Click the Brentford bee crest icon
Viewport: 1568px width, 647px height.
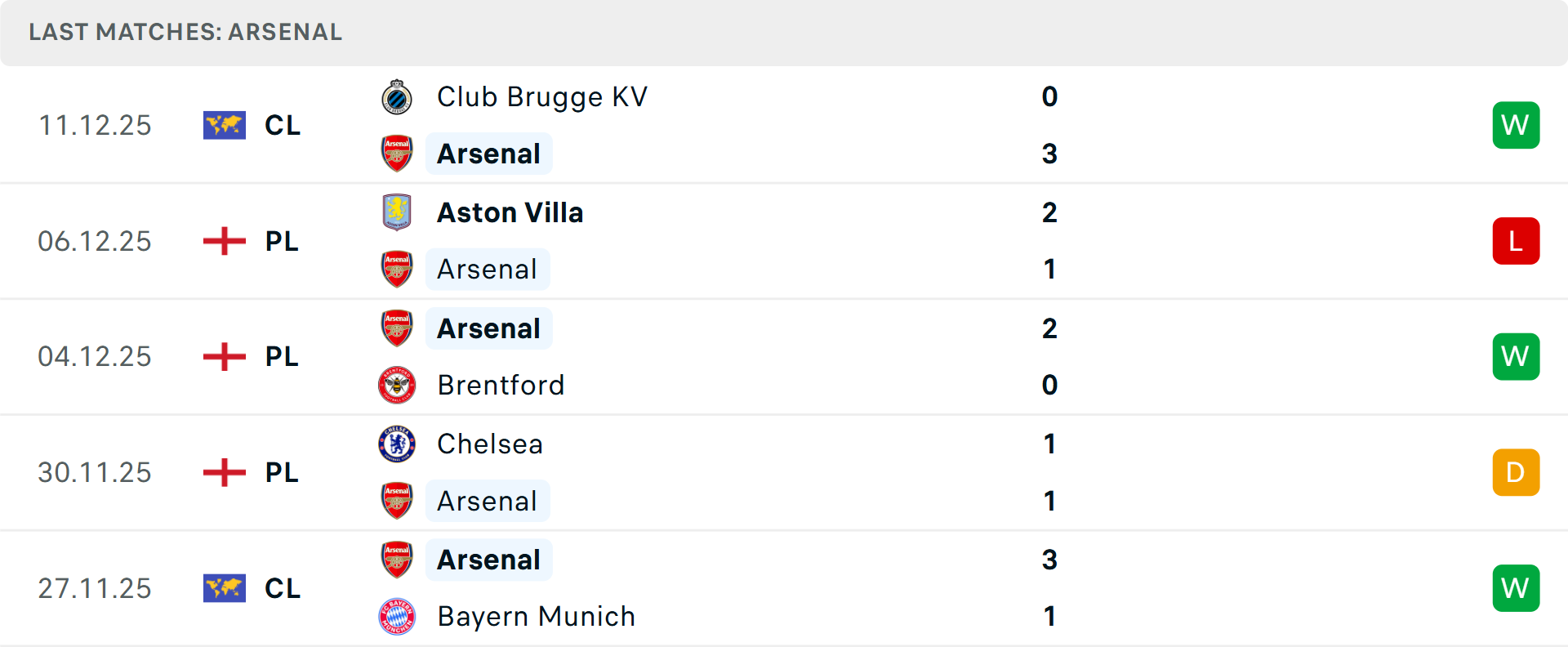[x=397, y=385]
